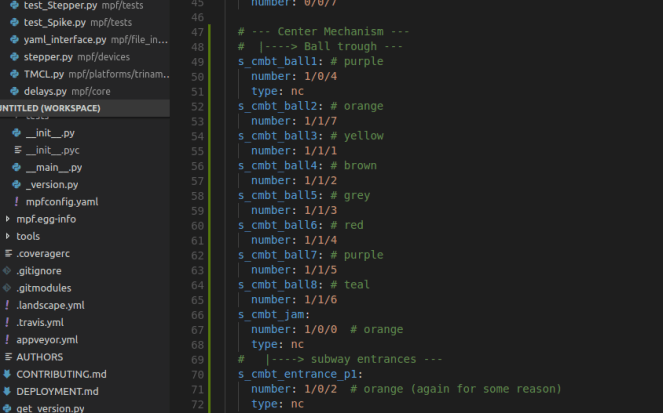The height and width of the screenshot is (413, 663).
Task: Expand the mpf.egg-info folder arrow
Action: pos(7,219)
